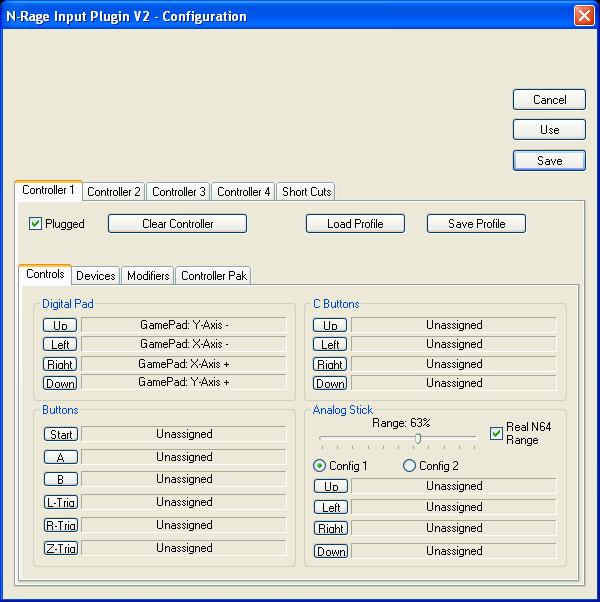The width and height of the screenshot is (600, 602).
Task: Click the 'GamePad: Y-Axis -' mapping field
Action: coord(184,325)
